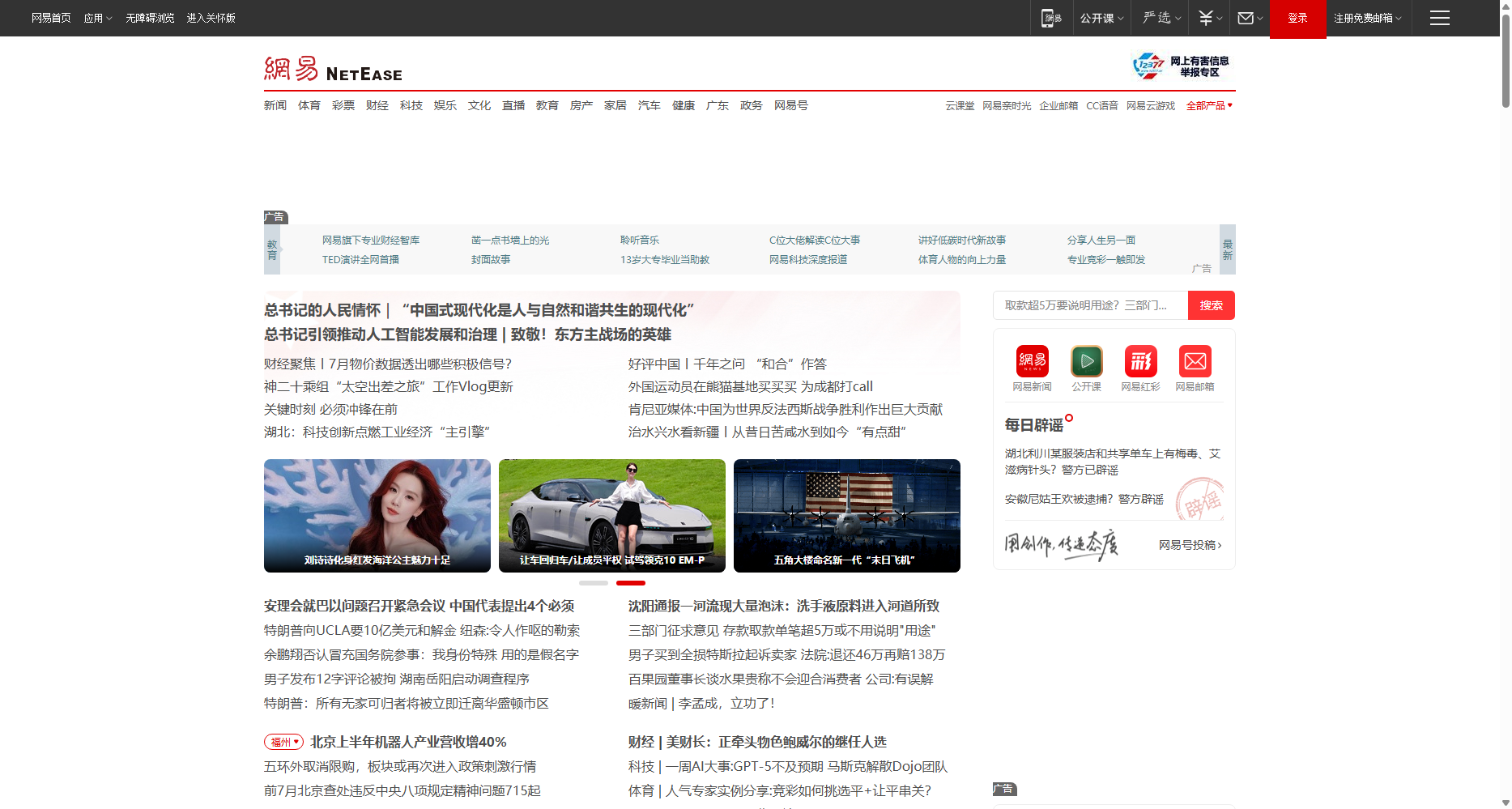Click 网易首页 link in top bar
1512x809 pixels.
coord(51,18)
